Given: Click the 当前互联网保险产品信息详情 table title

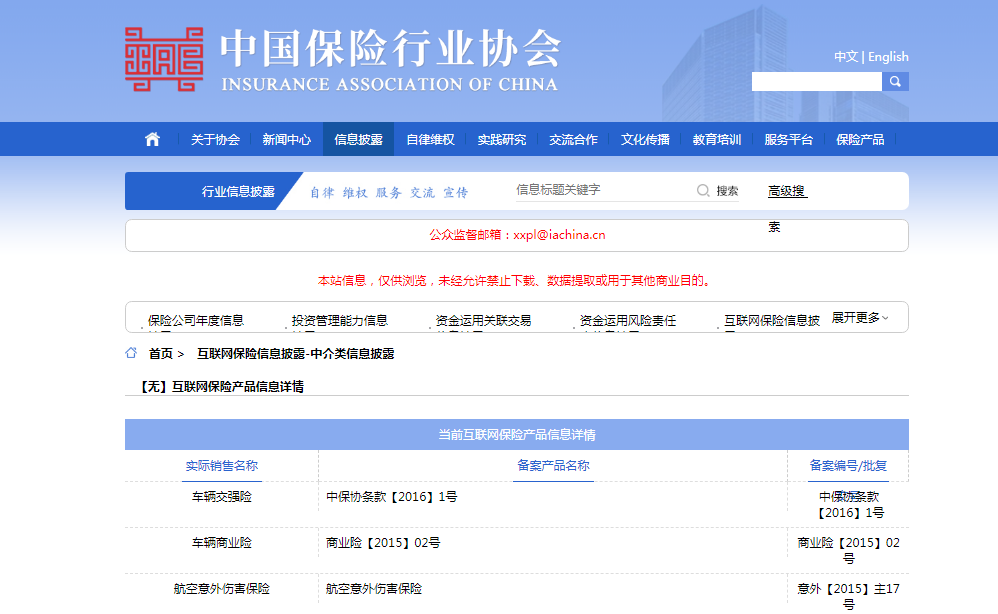Looking at the screenshot, I should click(x=517, y=435).
